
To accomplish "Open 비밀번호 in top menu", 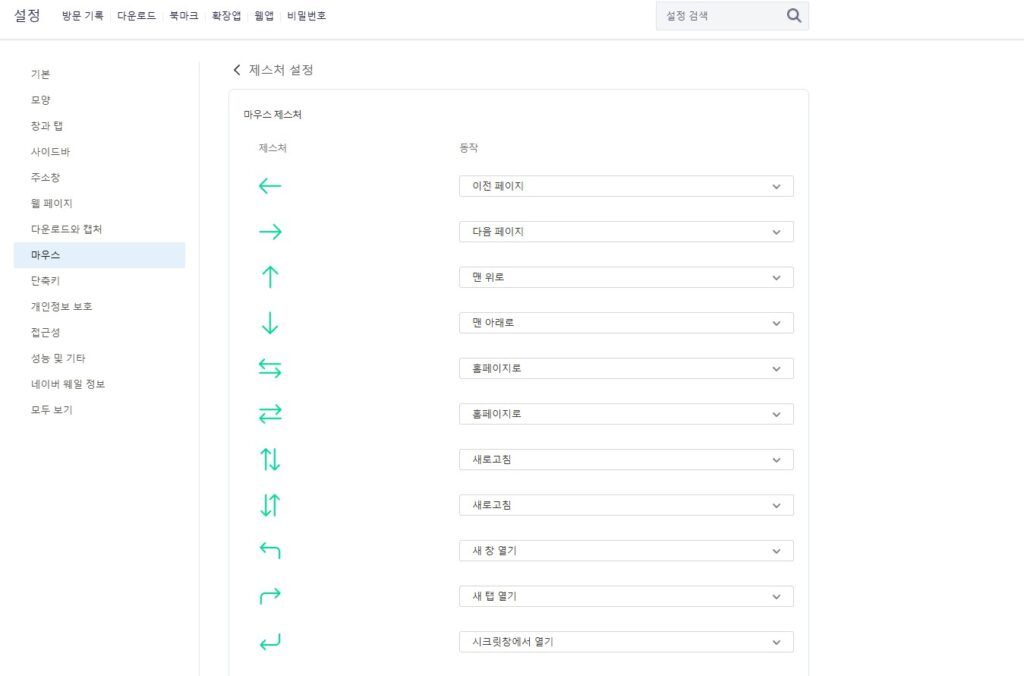I will tap(306, 16).
